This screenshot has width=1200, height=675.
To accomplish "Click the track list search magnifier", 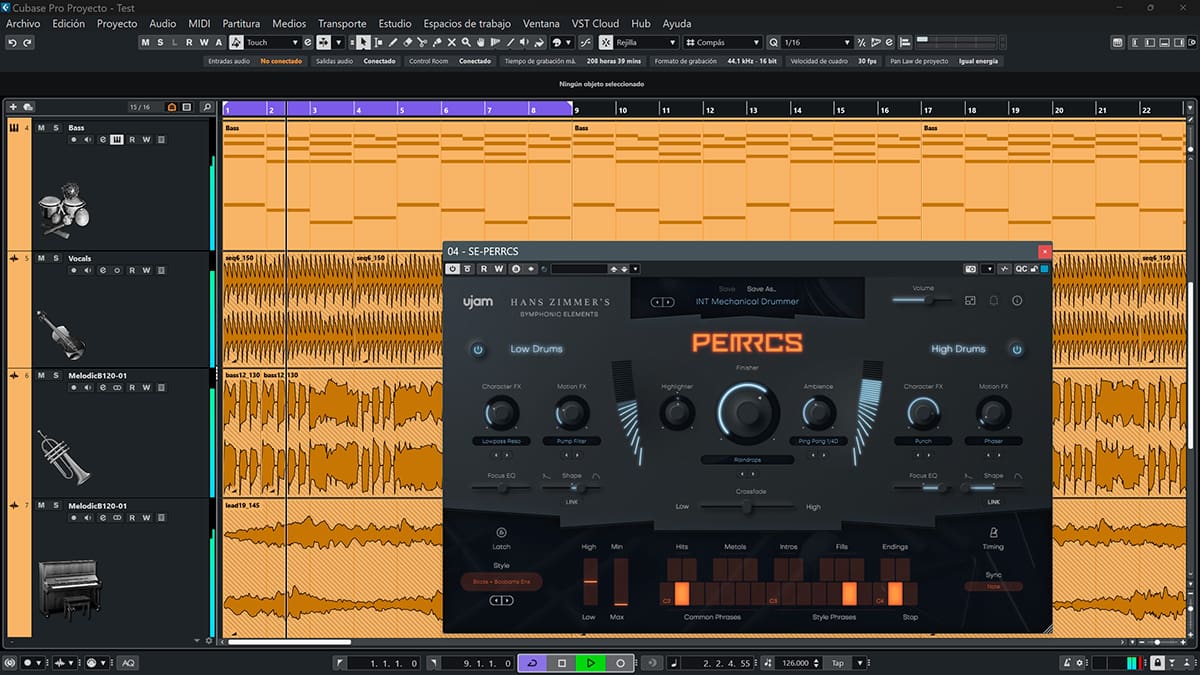I will click(206, 107).
